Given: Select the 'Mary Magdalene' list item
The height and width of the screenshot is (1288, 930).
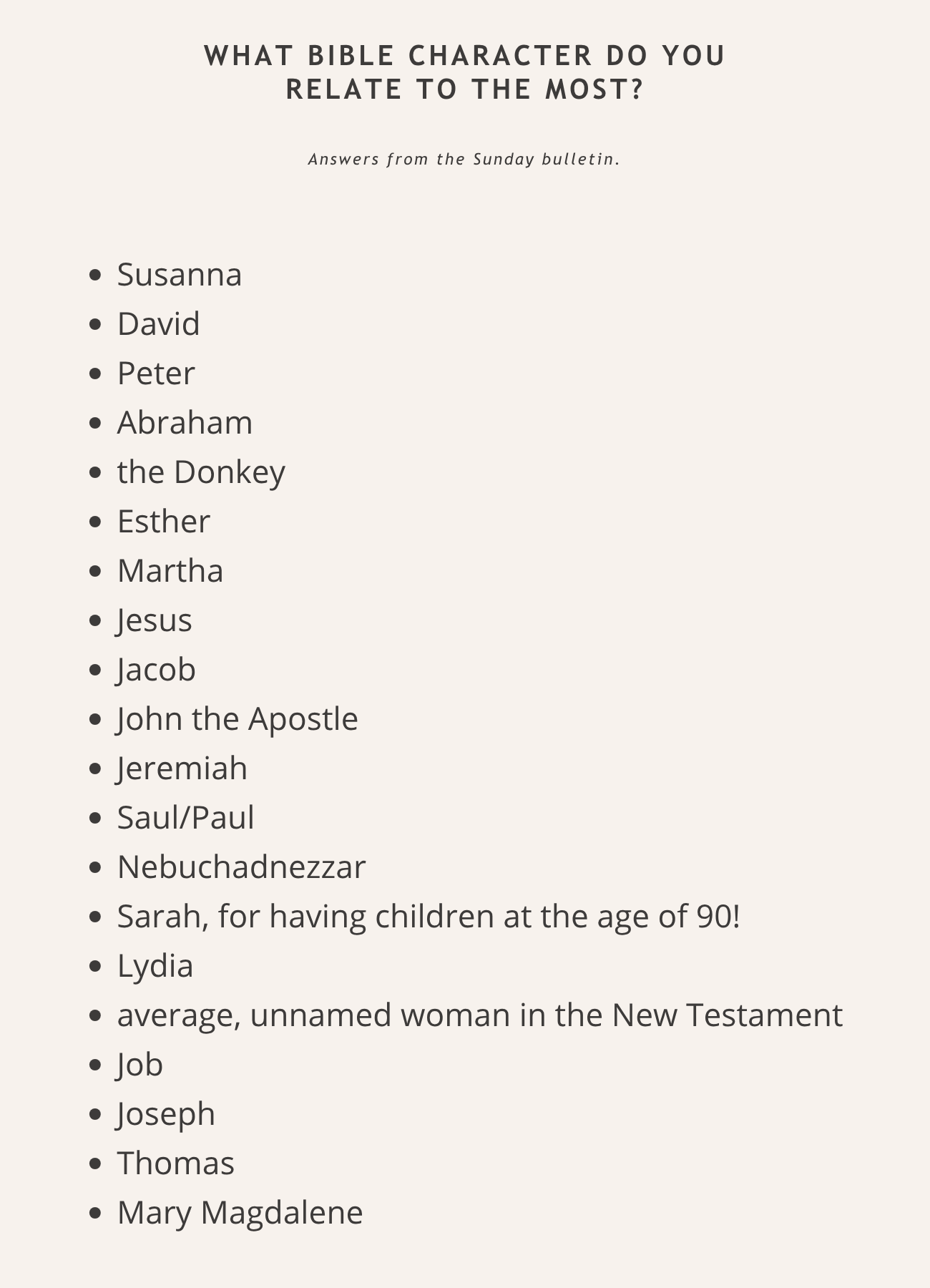Looking at the screenshot, I should point(240,1213).
